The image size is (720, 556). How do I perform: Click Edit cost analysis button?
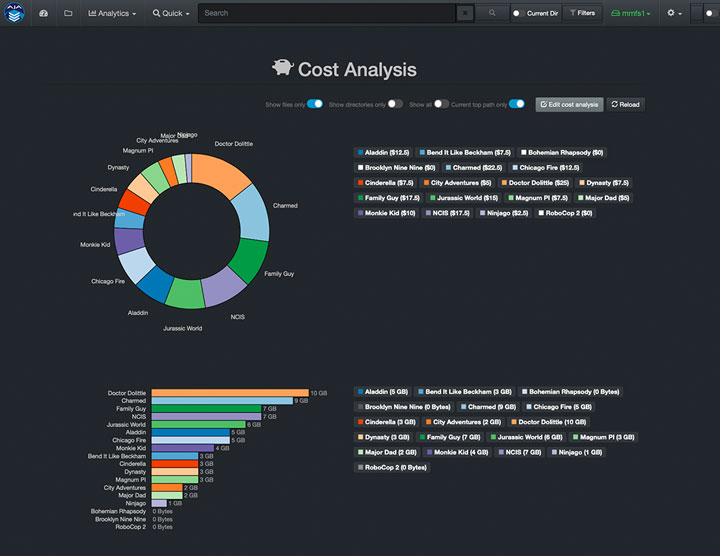(x=569, y=105)
